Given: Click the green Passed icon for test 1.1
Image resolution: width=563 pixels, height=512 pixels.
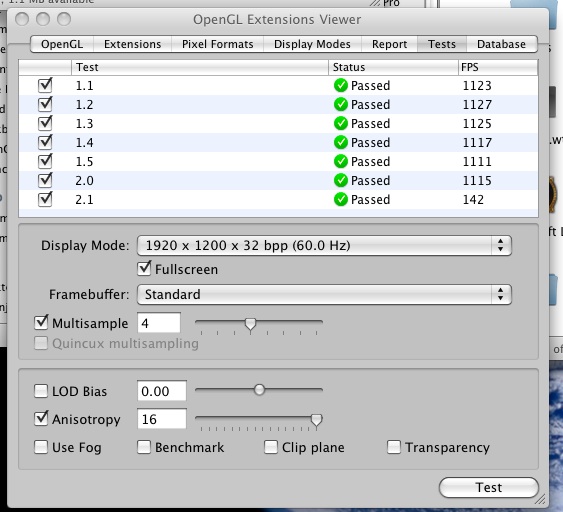Looking at the screenshot, I should point(341,85).
